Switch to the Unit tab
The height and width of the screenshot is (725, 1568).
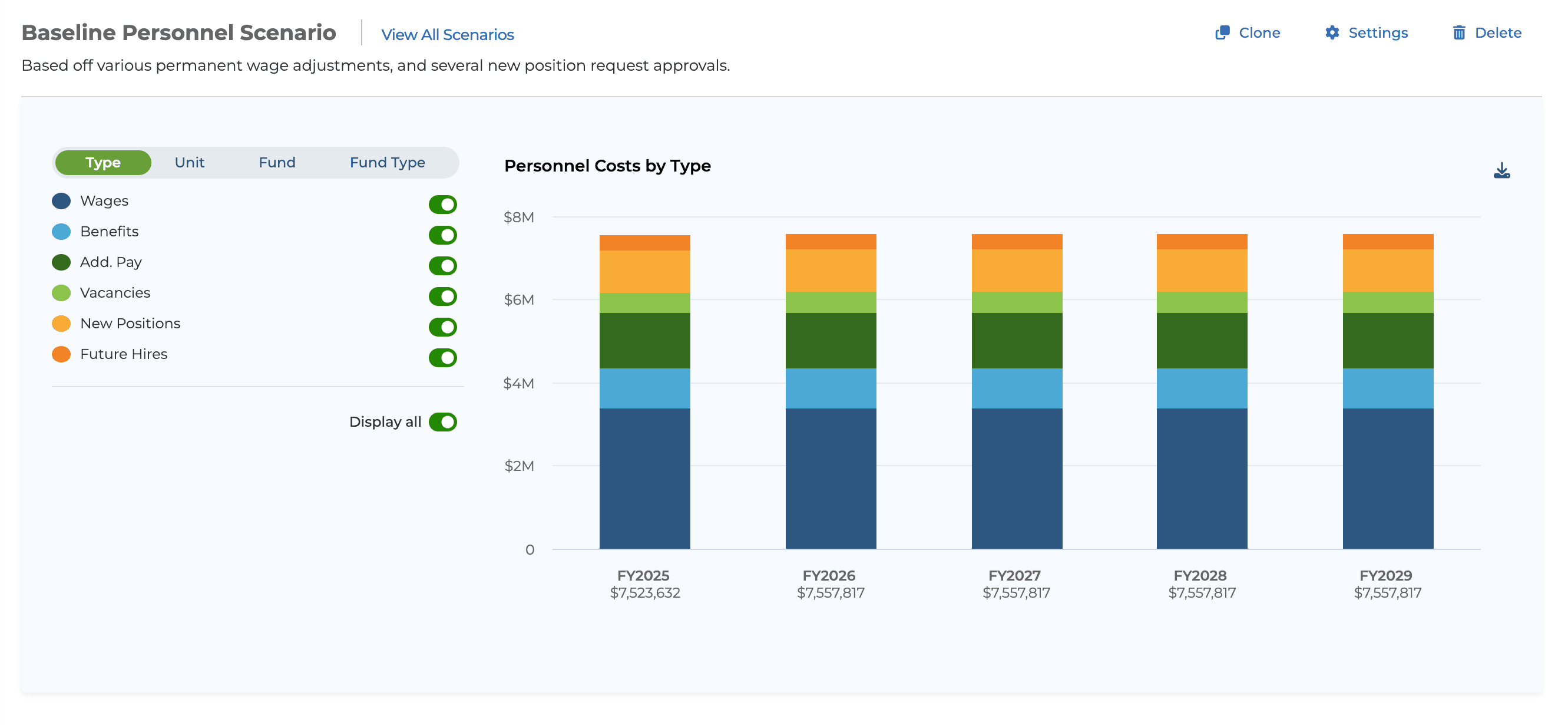(188, 162)
